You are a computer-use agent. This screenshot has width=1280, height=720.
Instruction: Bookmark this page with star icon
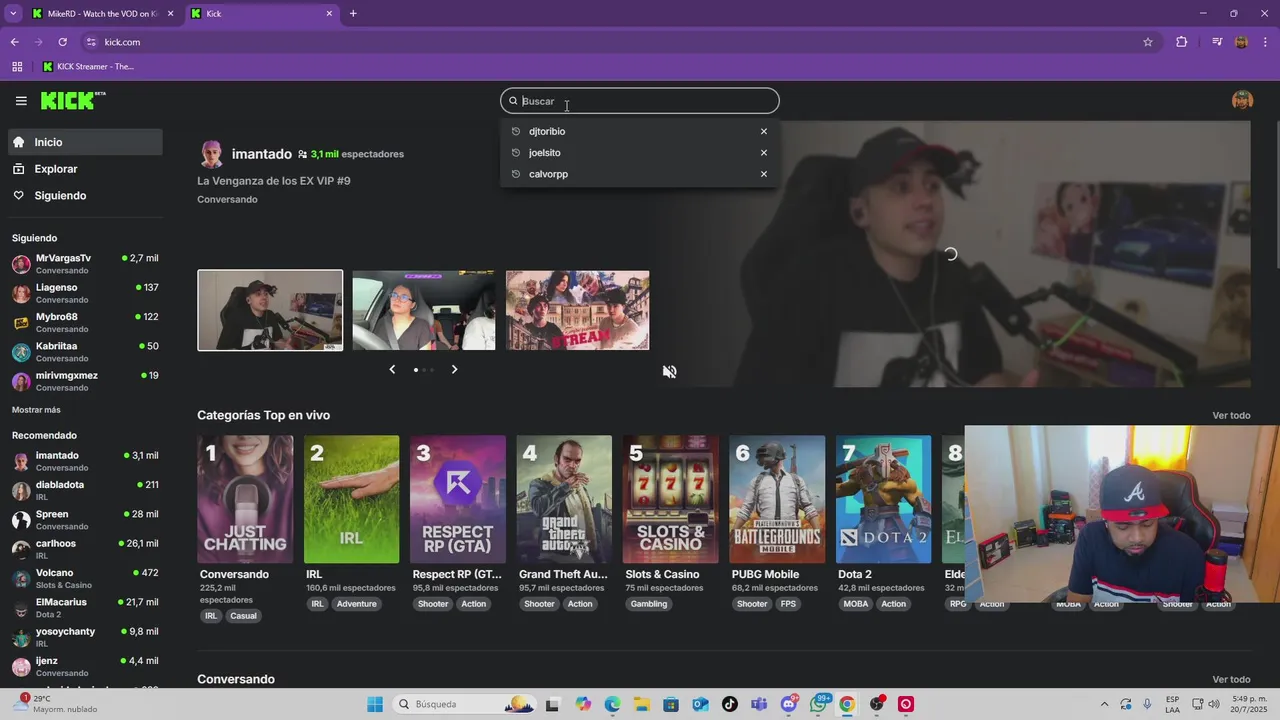click(1148, 42)
